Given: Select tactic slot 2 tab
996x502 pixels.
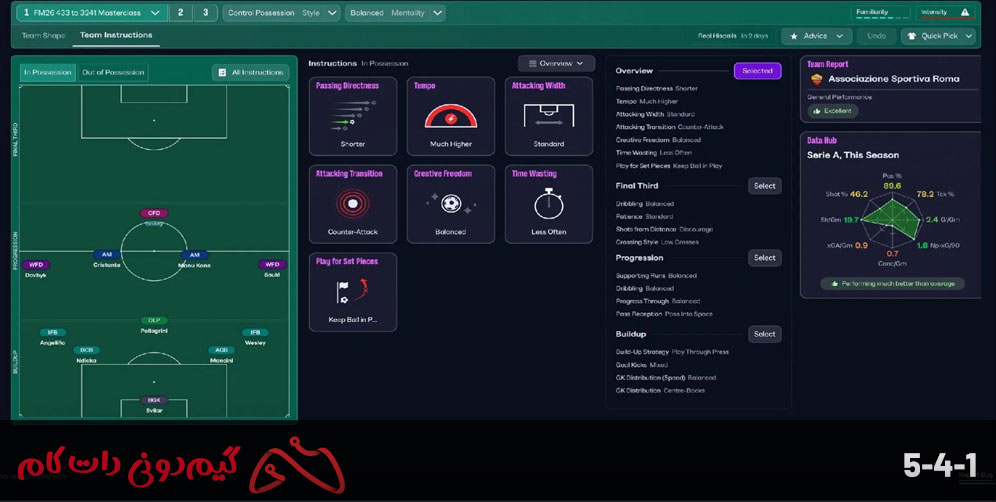Looking at the screenshot, I should [x=180, y=13].
